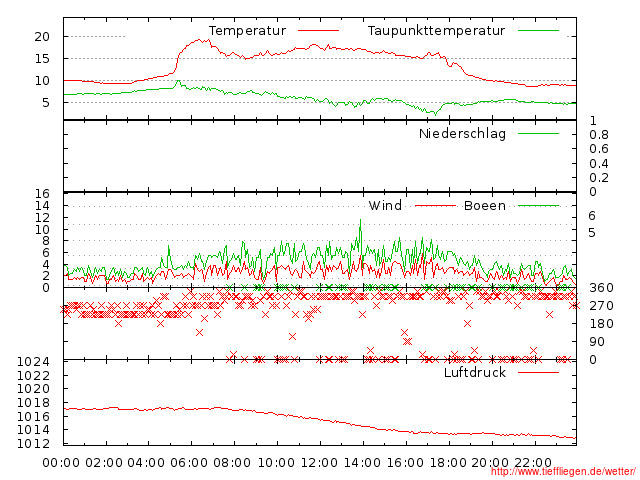
Task: Click the 1012 pressure axis value
Action: click(x=33, y=443)
